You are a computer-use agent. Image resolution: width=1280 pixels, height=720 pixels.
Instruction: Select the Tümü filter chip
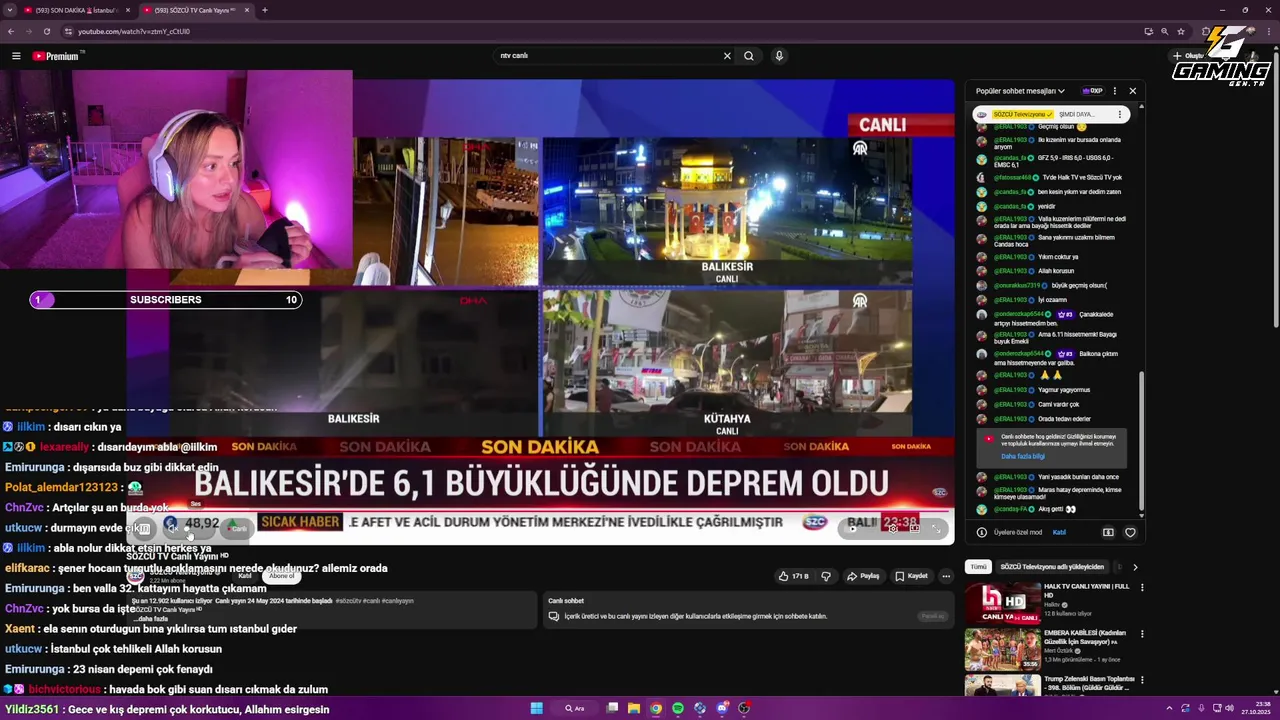[978, 567]
